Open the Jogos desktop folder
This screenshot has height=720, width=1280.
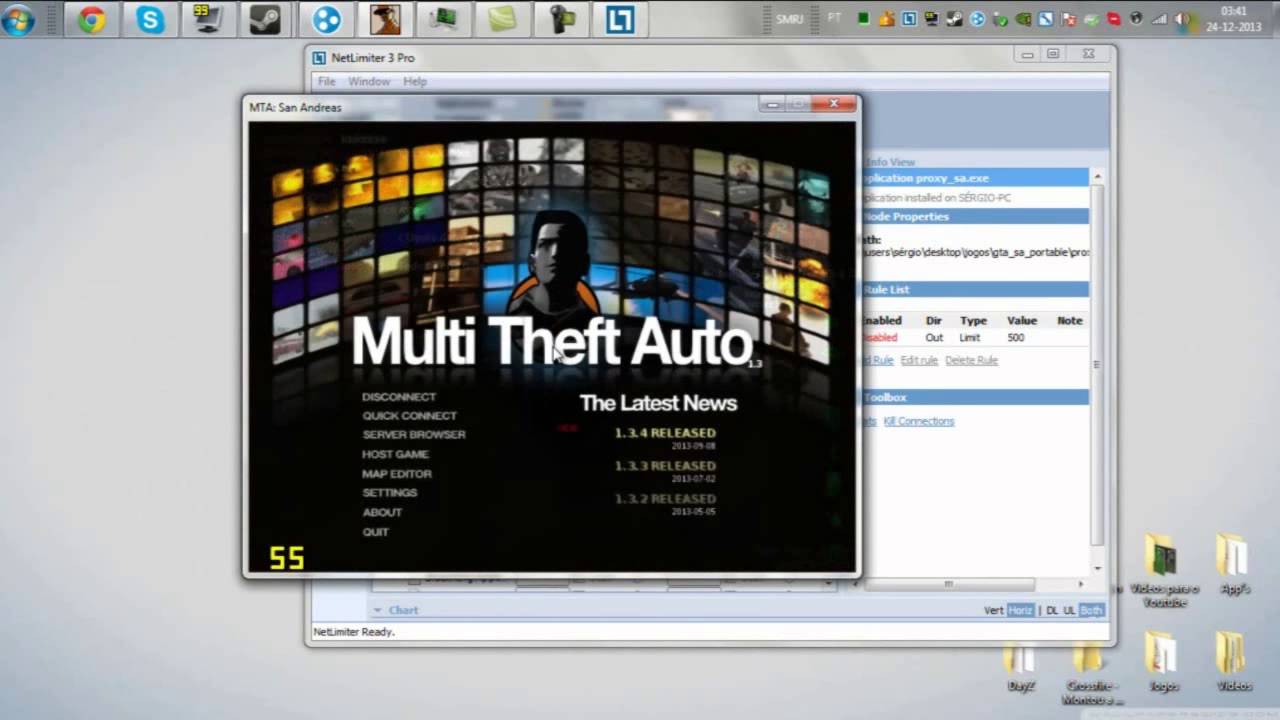1162,662
